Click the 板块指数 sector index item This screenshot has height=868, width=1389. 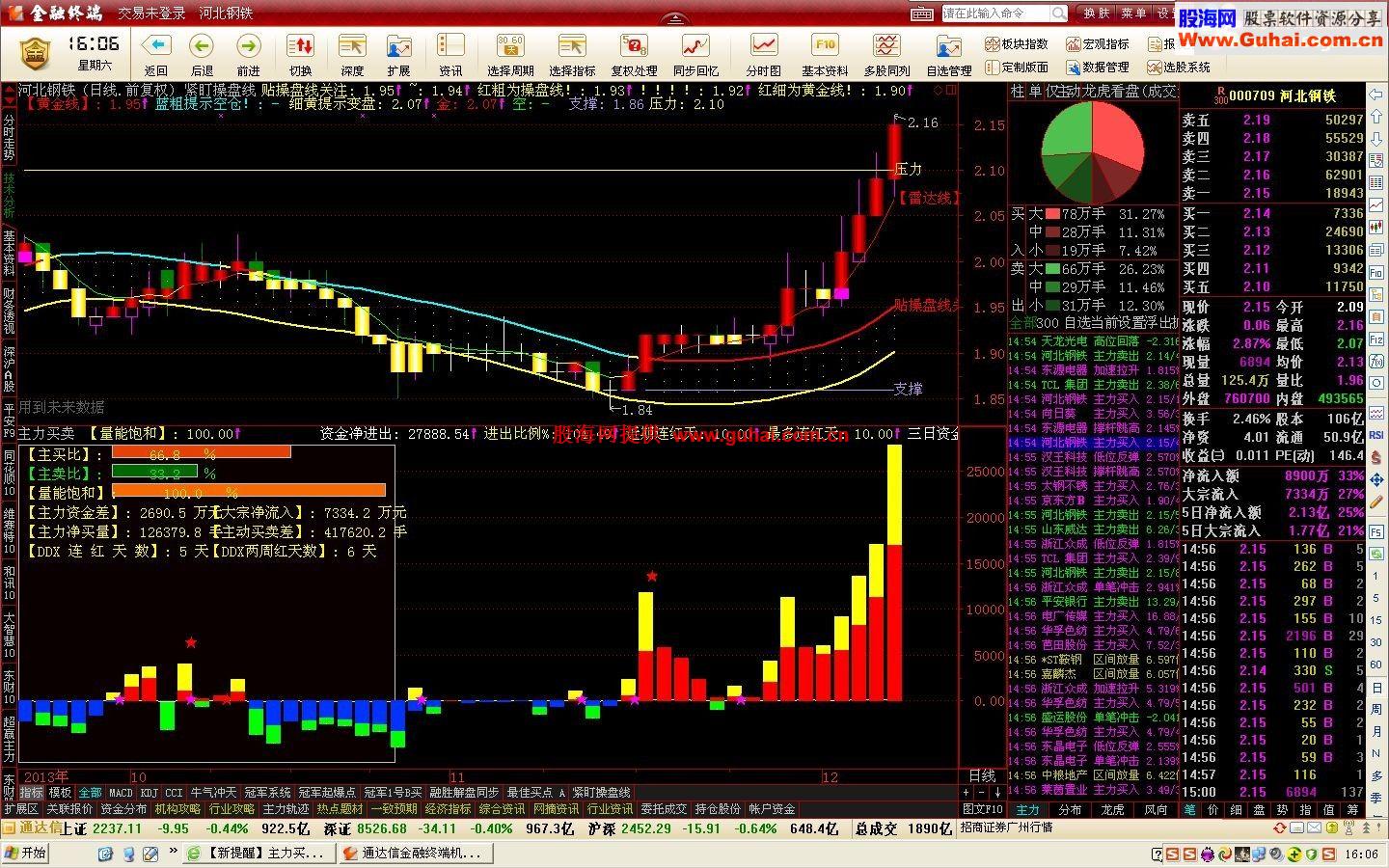tap(1017, 44)
